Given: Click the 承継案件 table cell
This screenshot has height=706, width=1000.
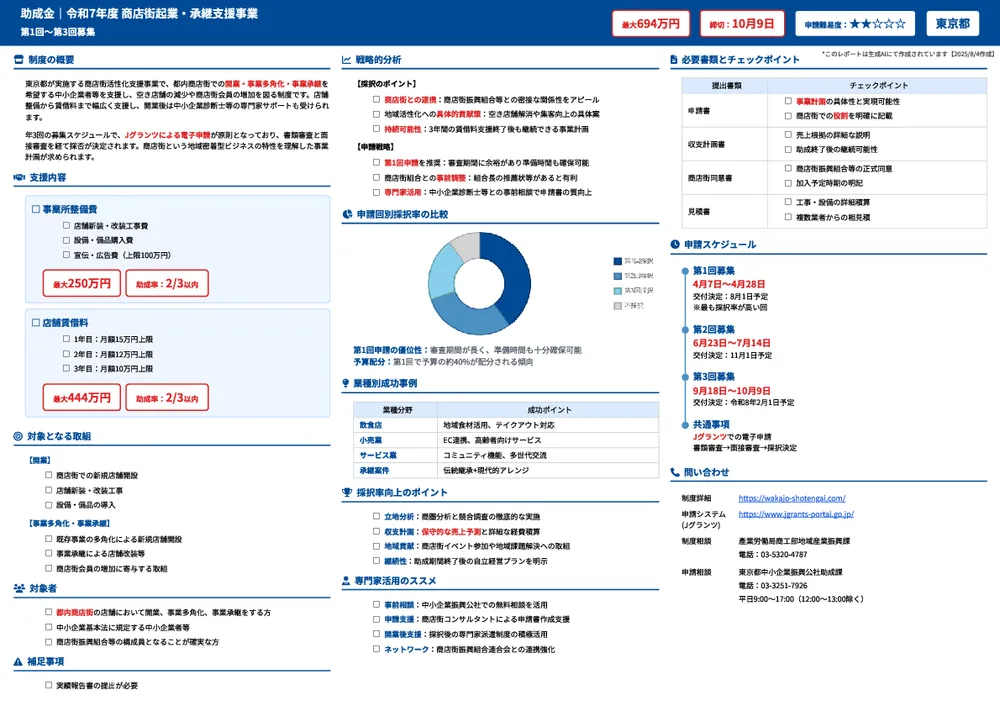Looking at the screenshot, I should click(395, 471).
